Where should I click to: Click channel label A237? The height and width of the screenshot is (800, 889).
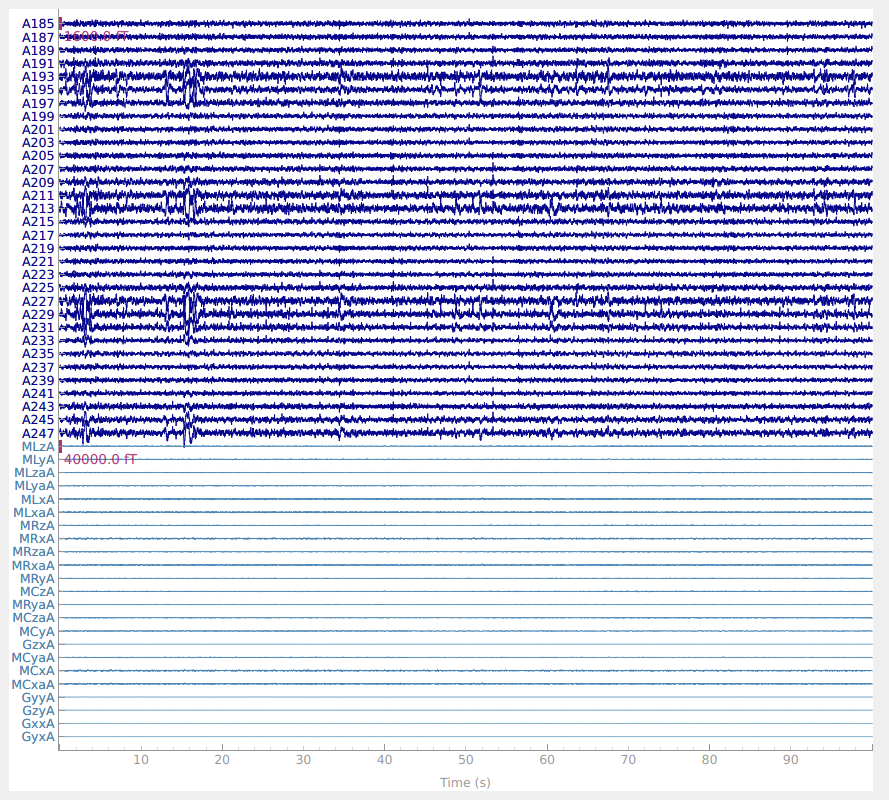38,367
